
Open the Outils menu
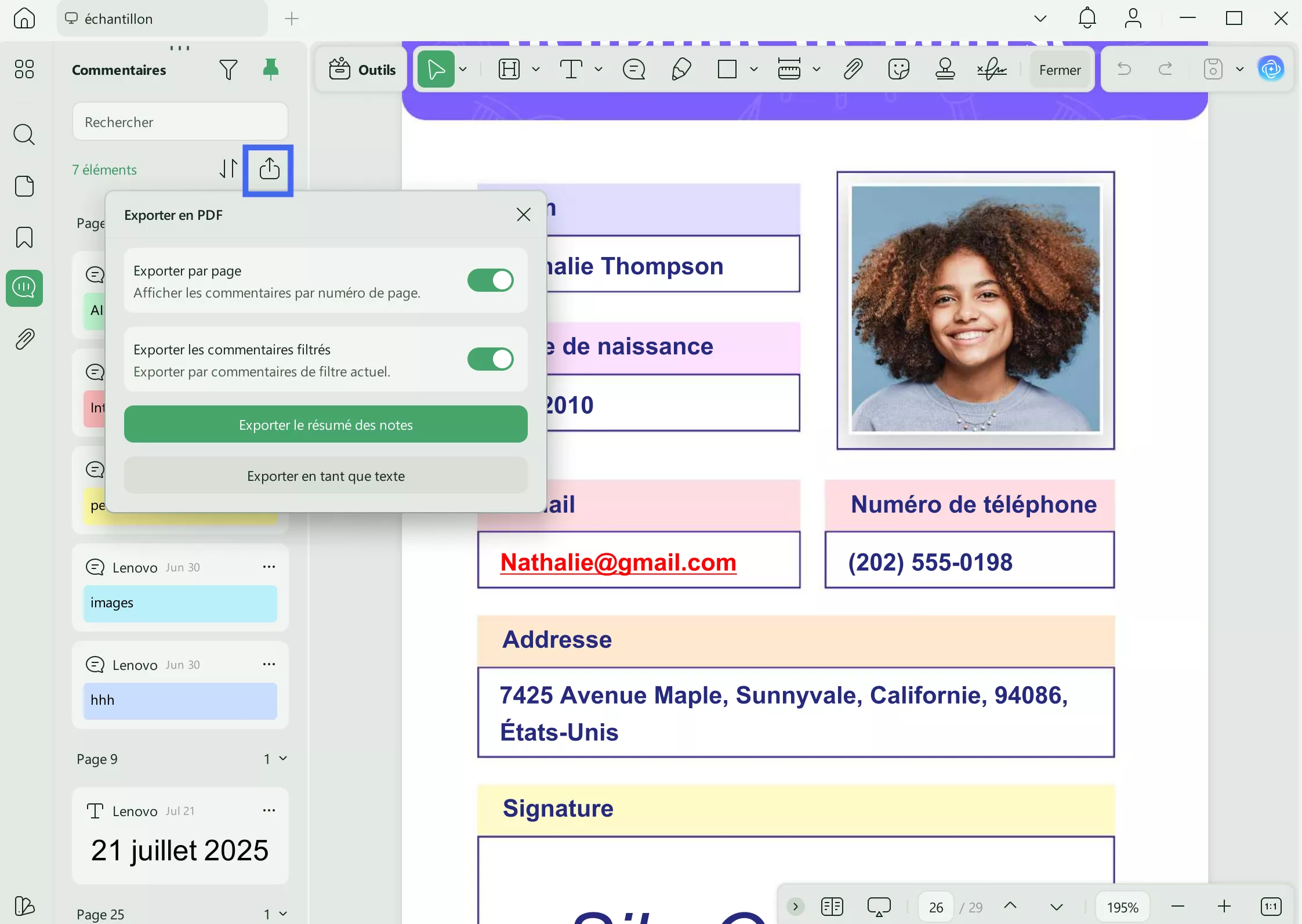point(362,70)
